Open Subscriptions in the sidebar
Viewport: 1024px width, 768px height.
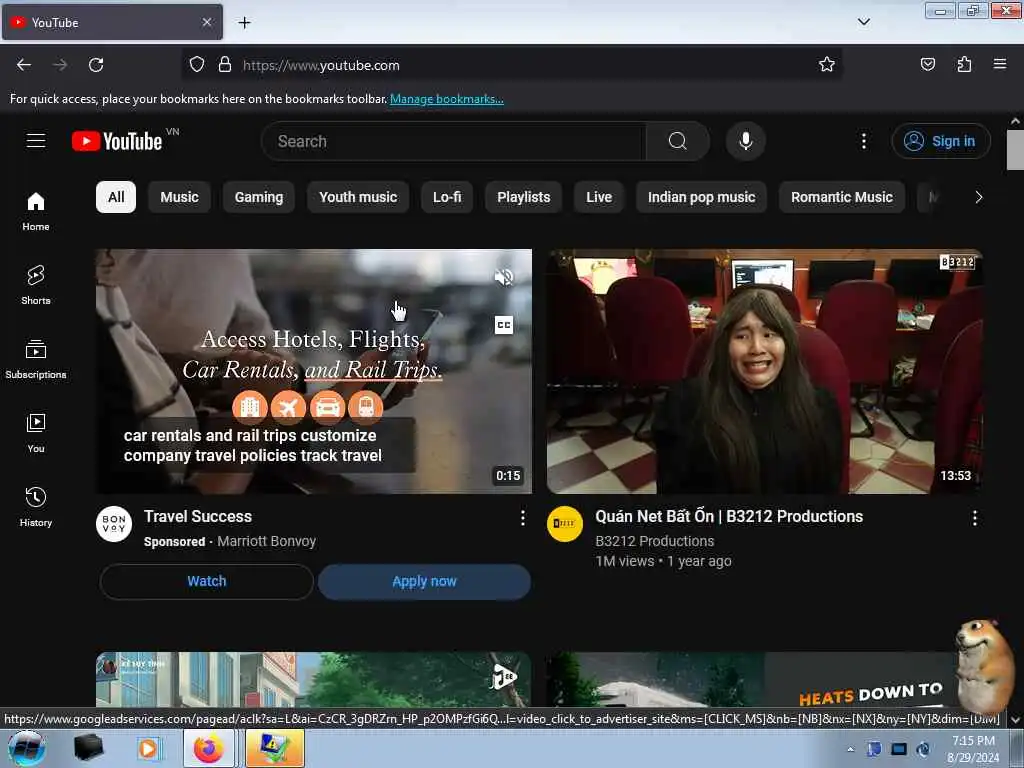coord(36,359)
